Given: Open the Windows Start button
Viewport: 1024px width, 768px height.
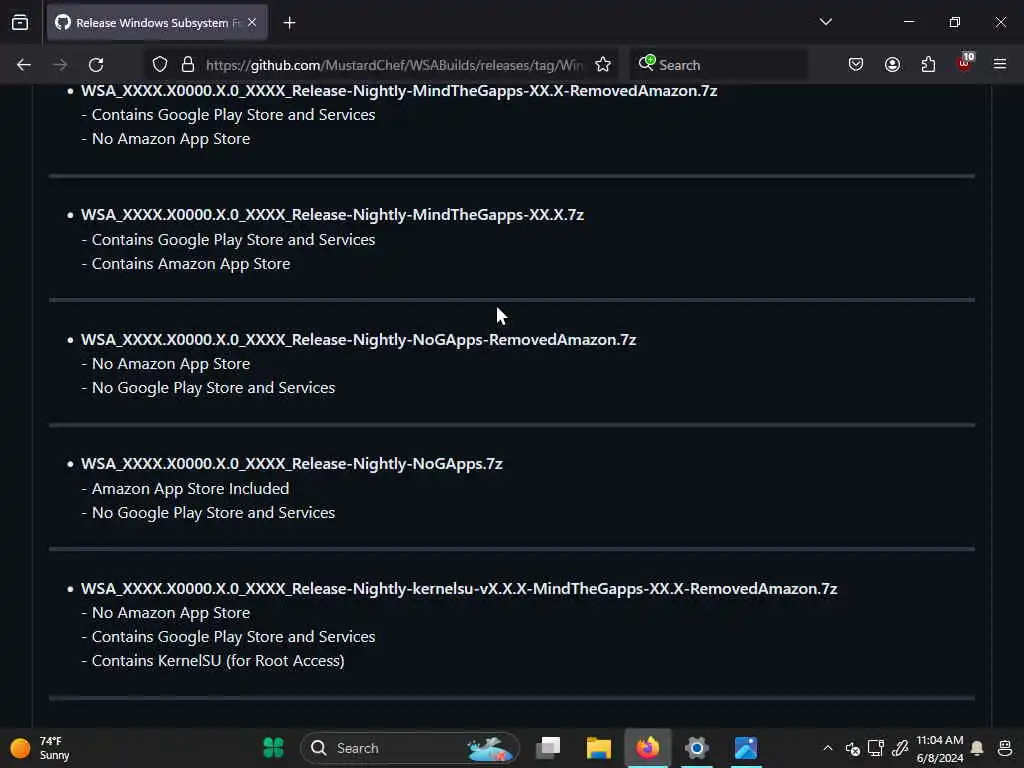Looking at the screenshot, I should pyautogui.click(x=274, y=748).
